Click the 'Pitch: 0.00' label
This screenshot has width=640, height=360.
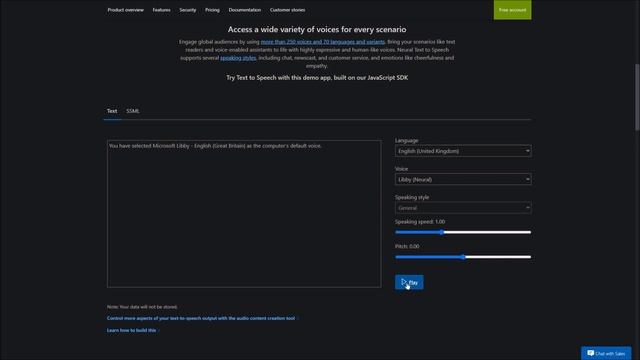[x=407, y=246]
